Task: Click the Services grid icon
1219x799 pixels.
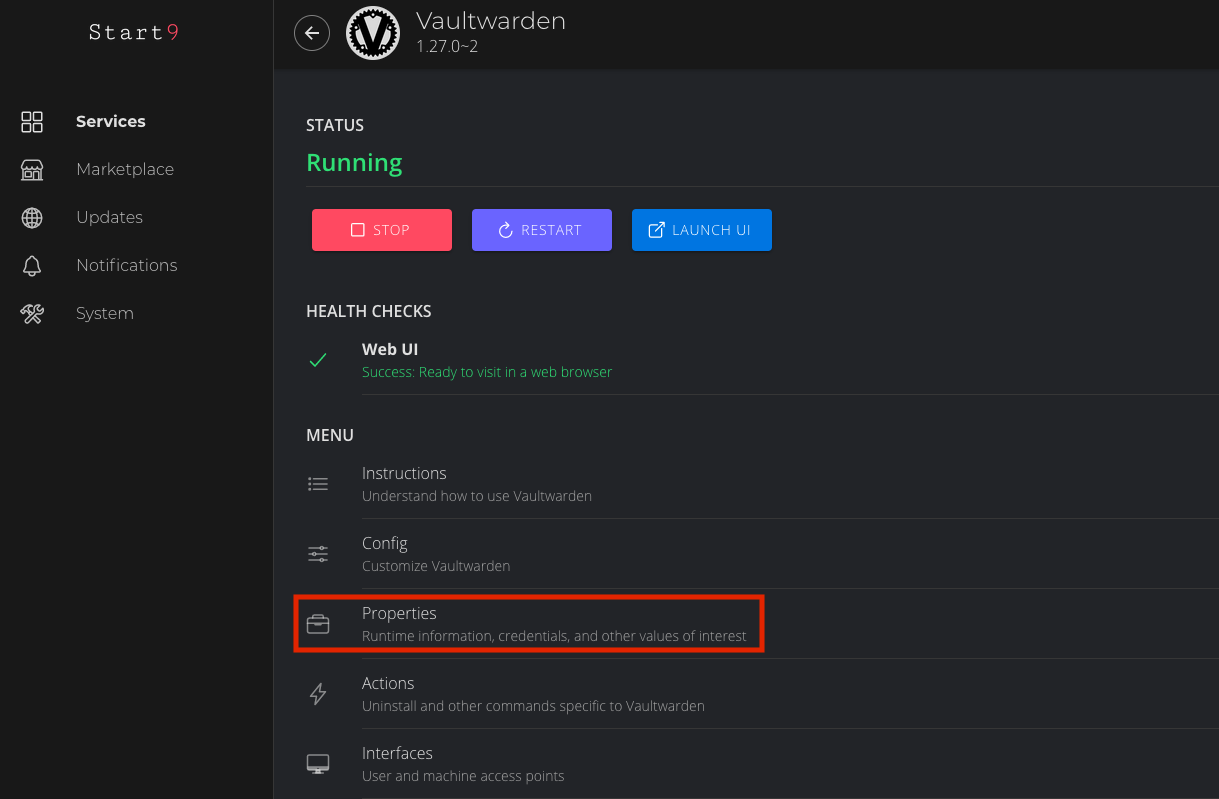Action: (32, 122)
